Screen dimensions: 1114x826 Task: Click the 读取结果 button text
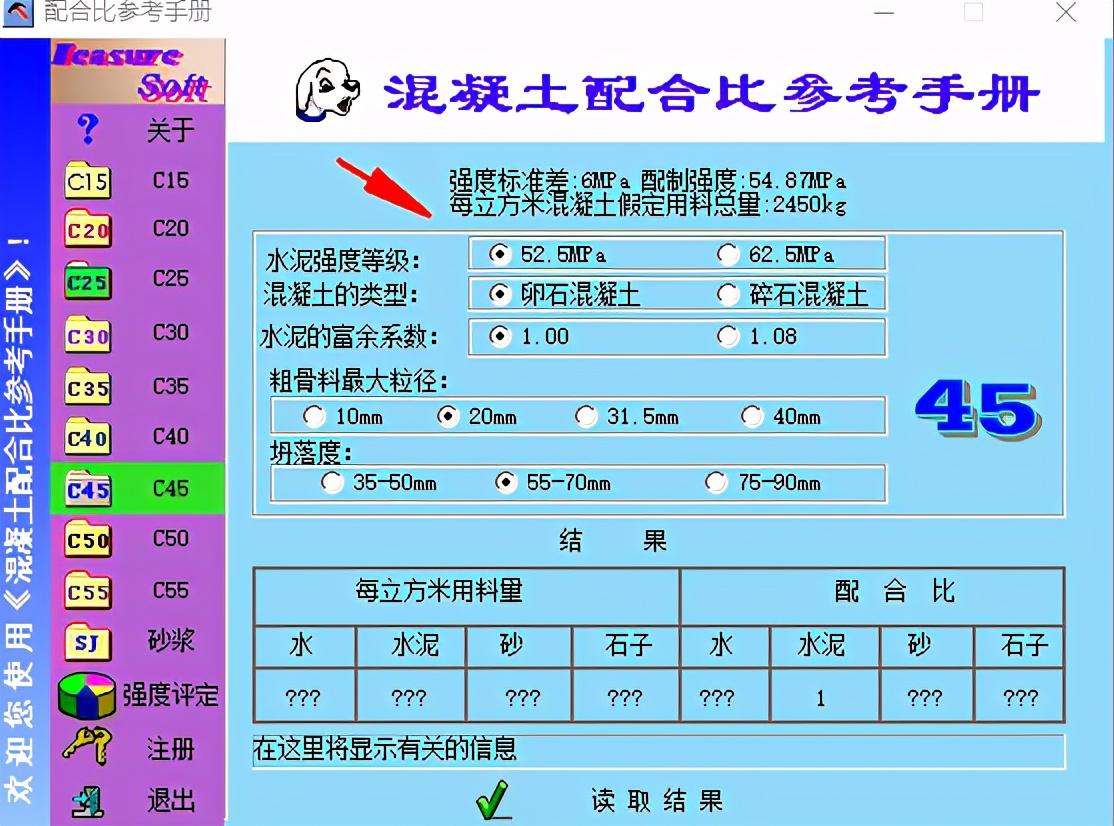656,801
